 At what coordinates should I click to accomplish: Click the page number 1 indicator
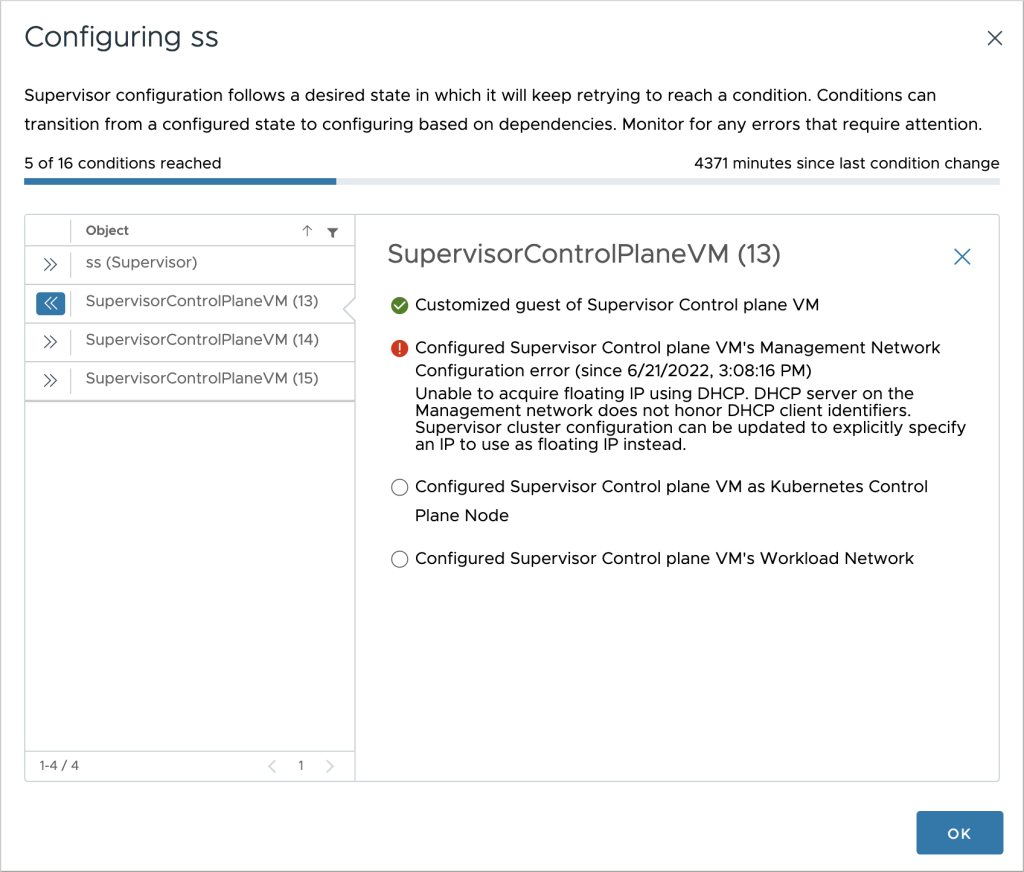pyautogui.click(x=301, y=766)
